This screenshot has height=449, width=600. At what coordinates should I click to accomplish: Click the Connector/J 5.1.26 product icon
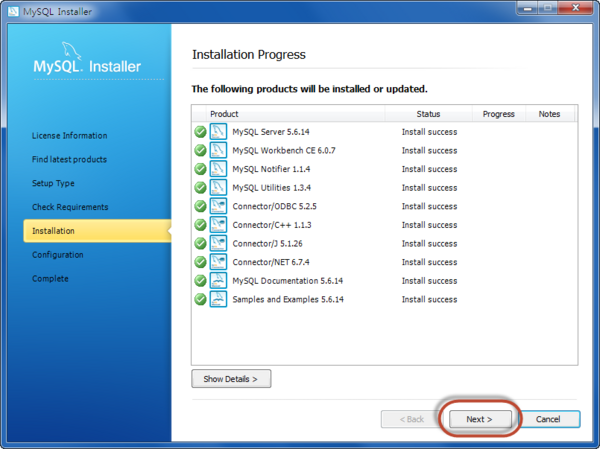click(x=219, y=243)
